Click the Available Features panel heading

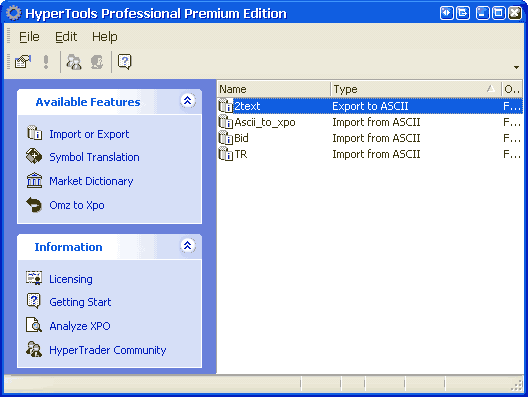coord(88,102)
